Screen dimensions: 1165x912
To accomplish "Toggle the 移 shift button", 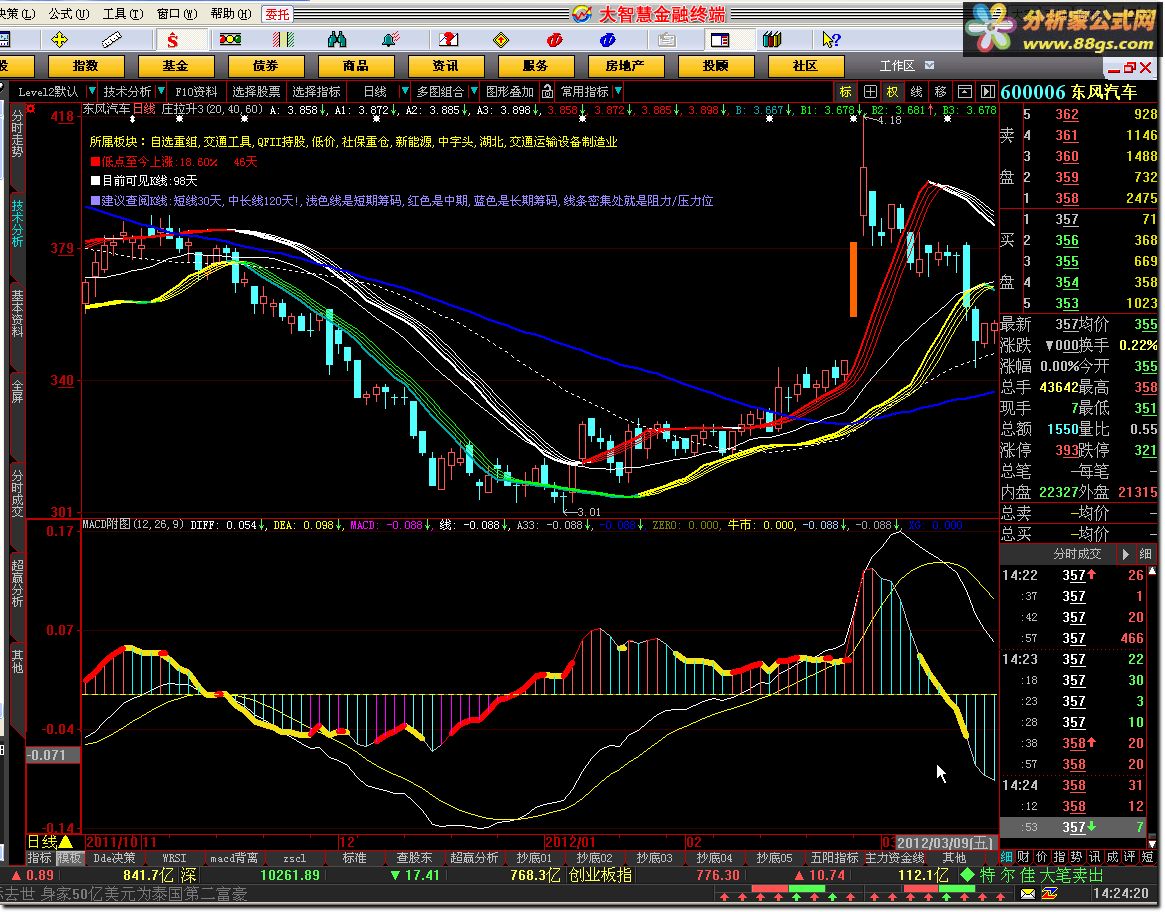I will pos(940,91).
